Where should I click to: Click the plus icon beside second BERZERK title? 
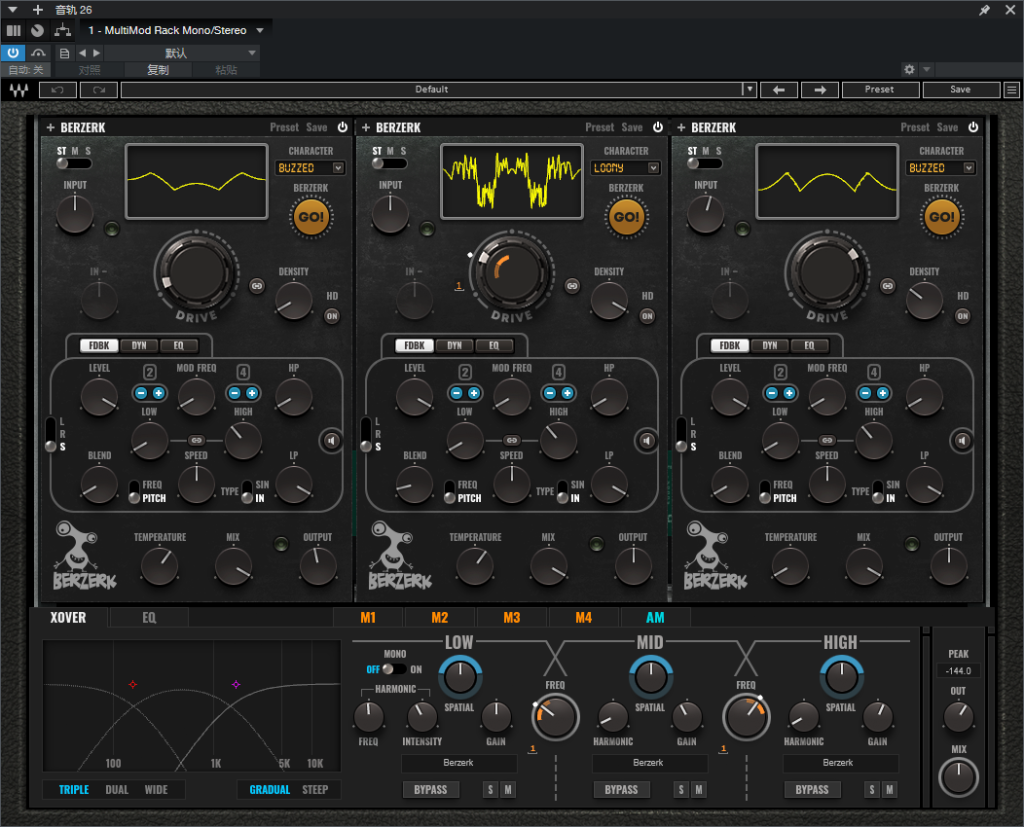(x=366, y=127)
